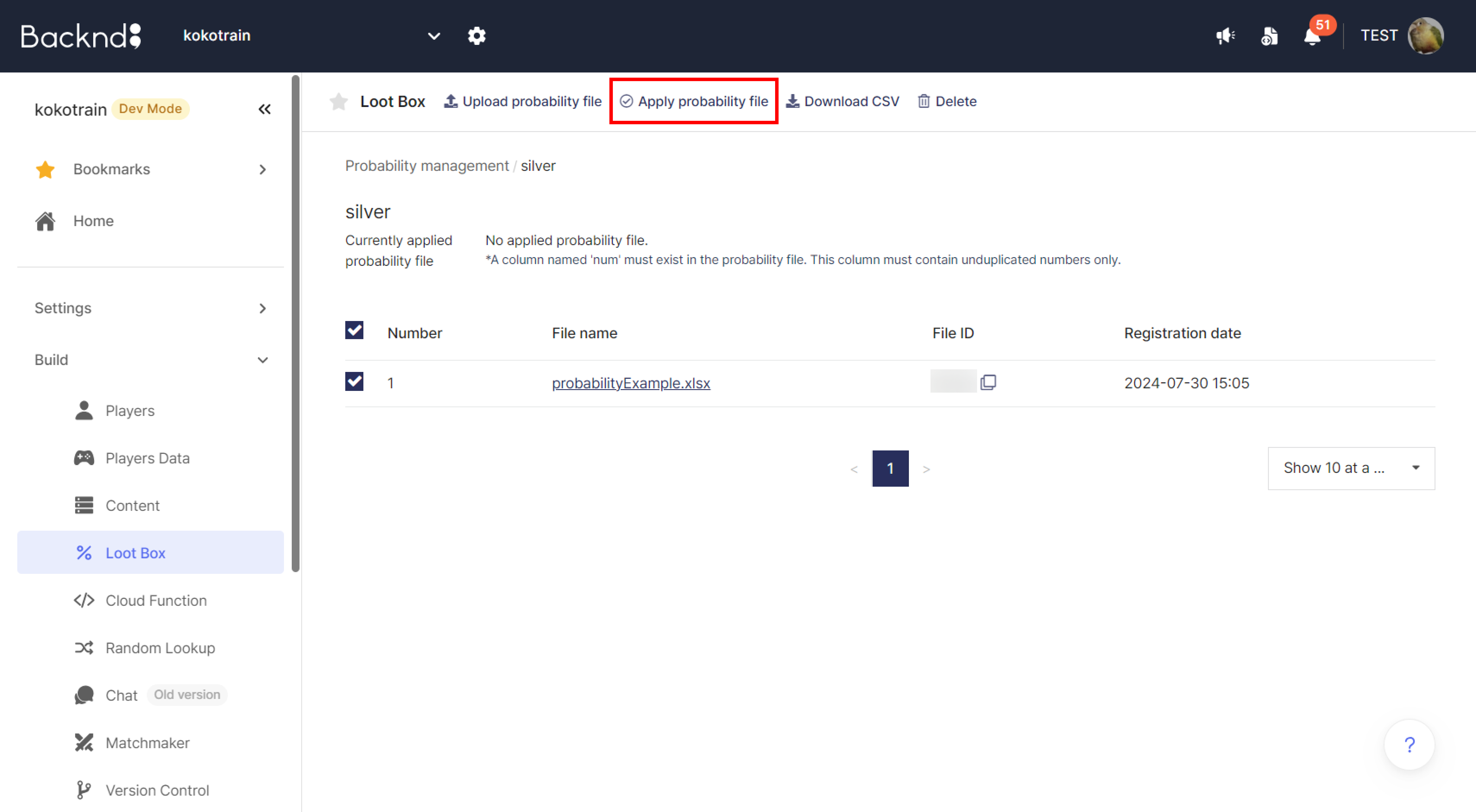Click the Backnd logo
This screenshot has height=812, width=1476.
pyautogui.click(x=81, y=36)
